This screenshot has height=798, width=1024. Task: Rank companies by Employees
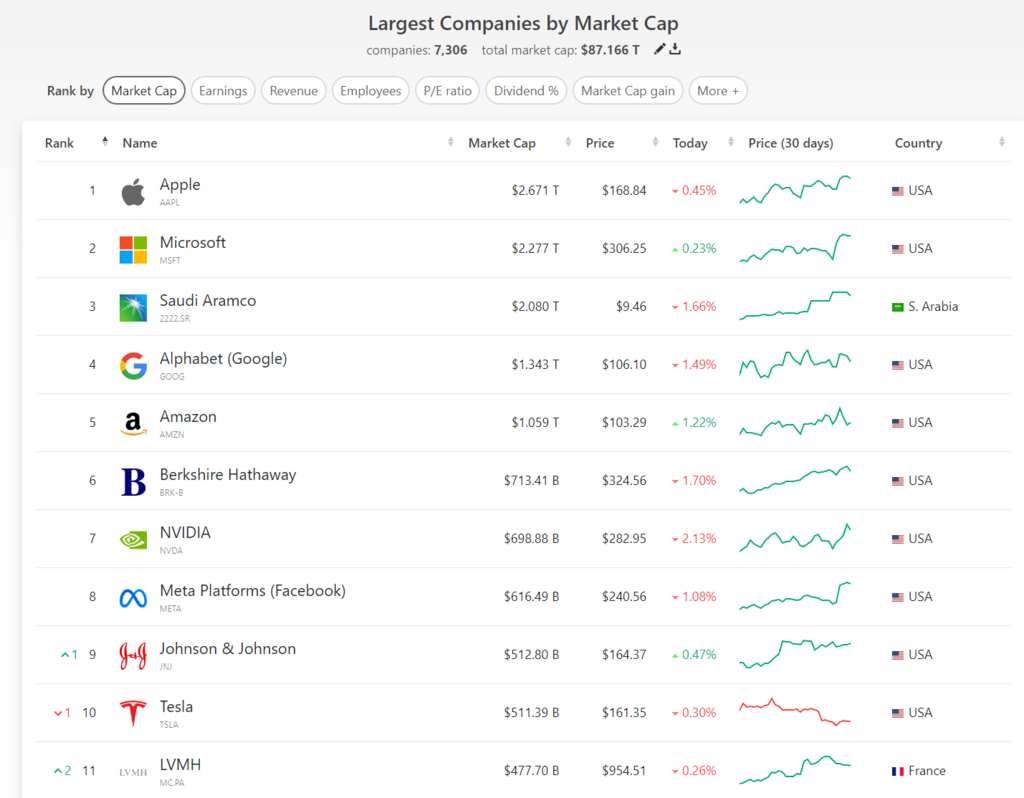[370, 91]
